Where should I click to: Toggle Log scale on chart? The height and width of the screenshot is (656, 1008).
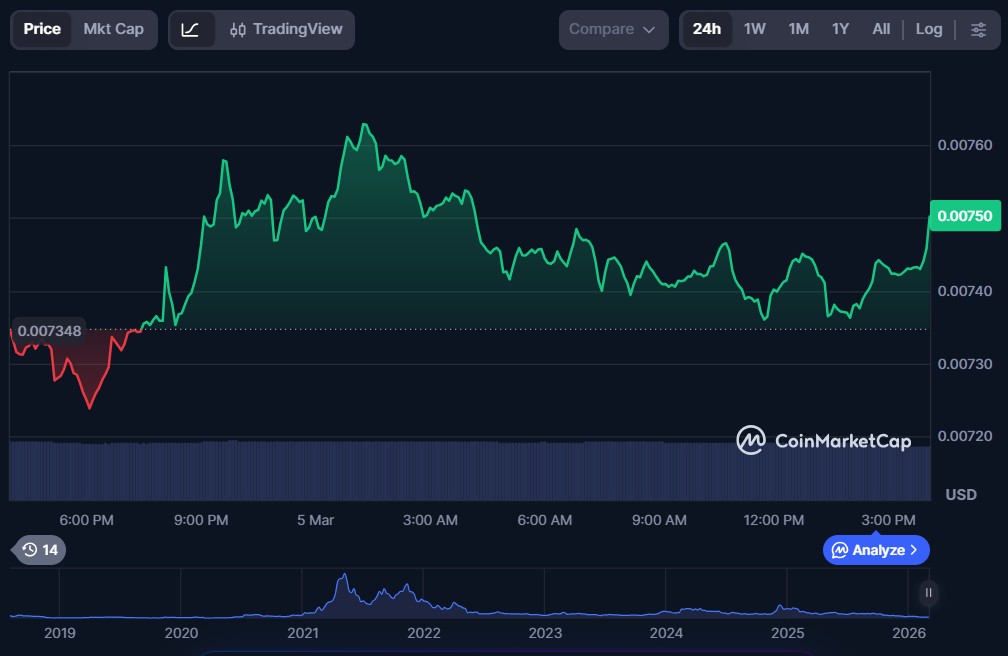(929, 30)
